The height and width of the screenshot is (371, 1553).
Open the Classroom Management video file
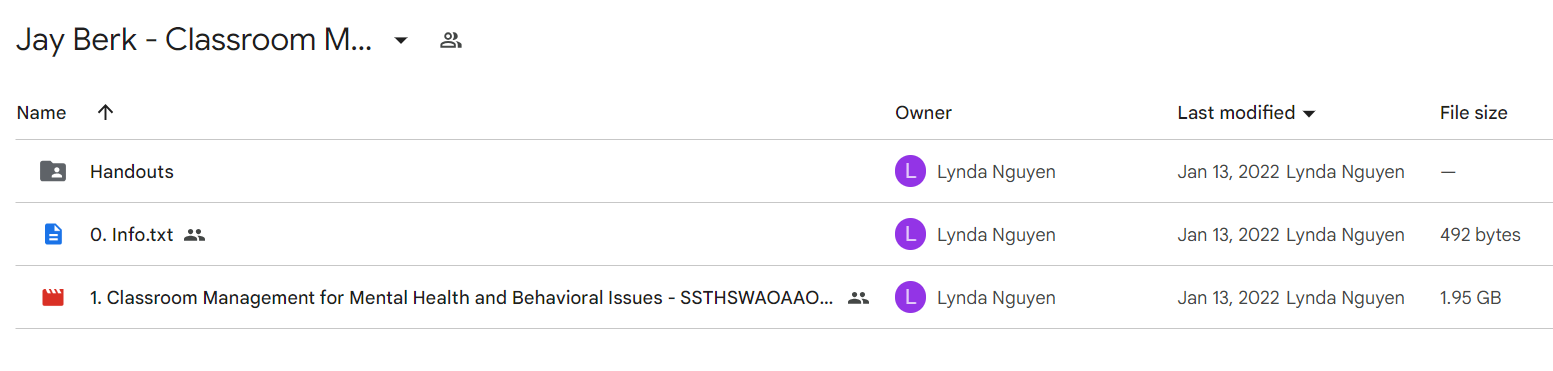coord(461,298)
